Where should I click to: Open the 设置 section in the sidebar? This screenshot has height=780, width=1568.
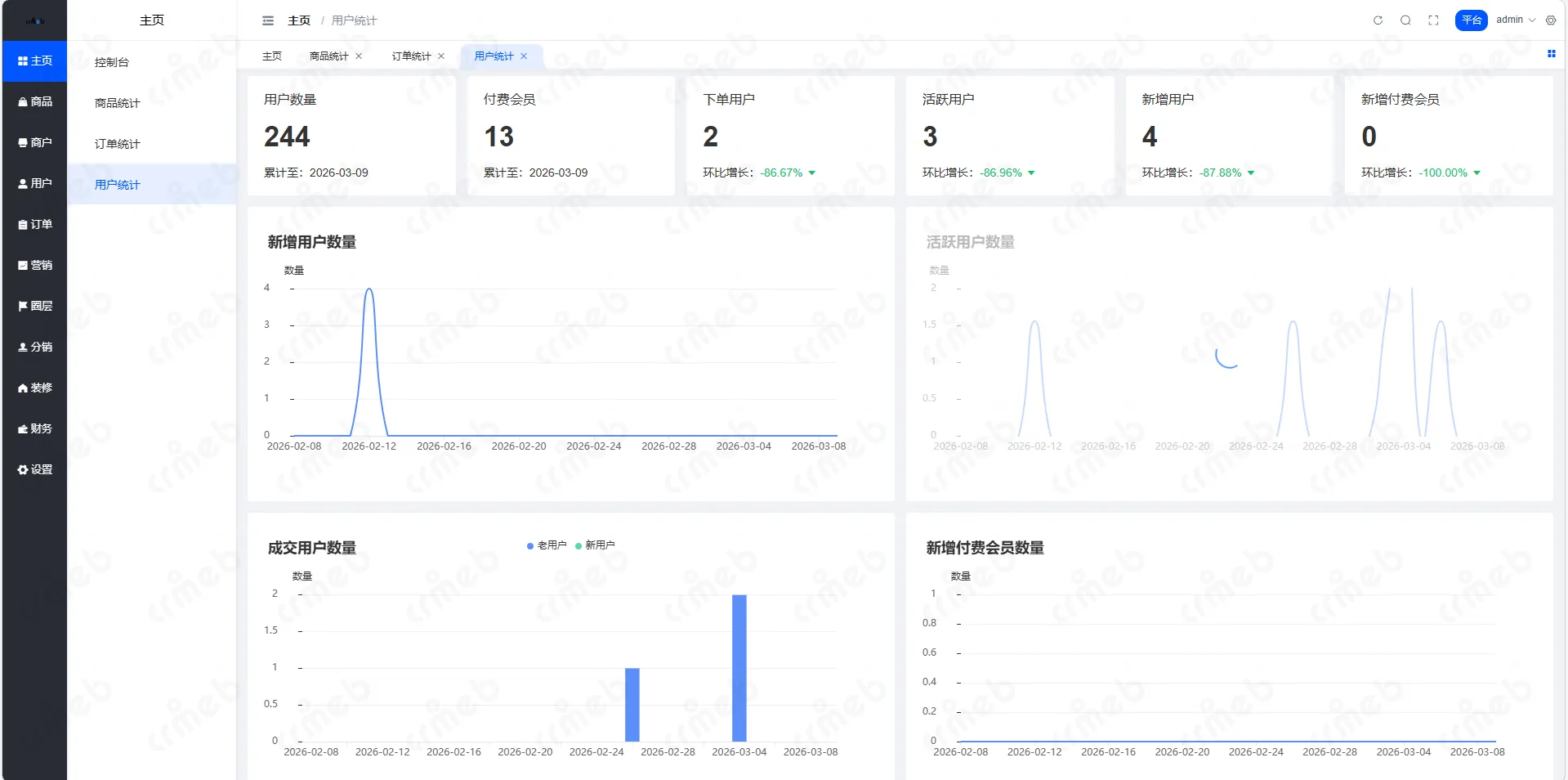(34, 470)
